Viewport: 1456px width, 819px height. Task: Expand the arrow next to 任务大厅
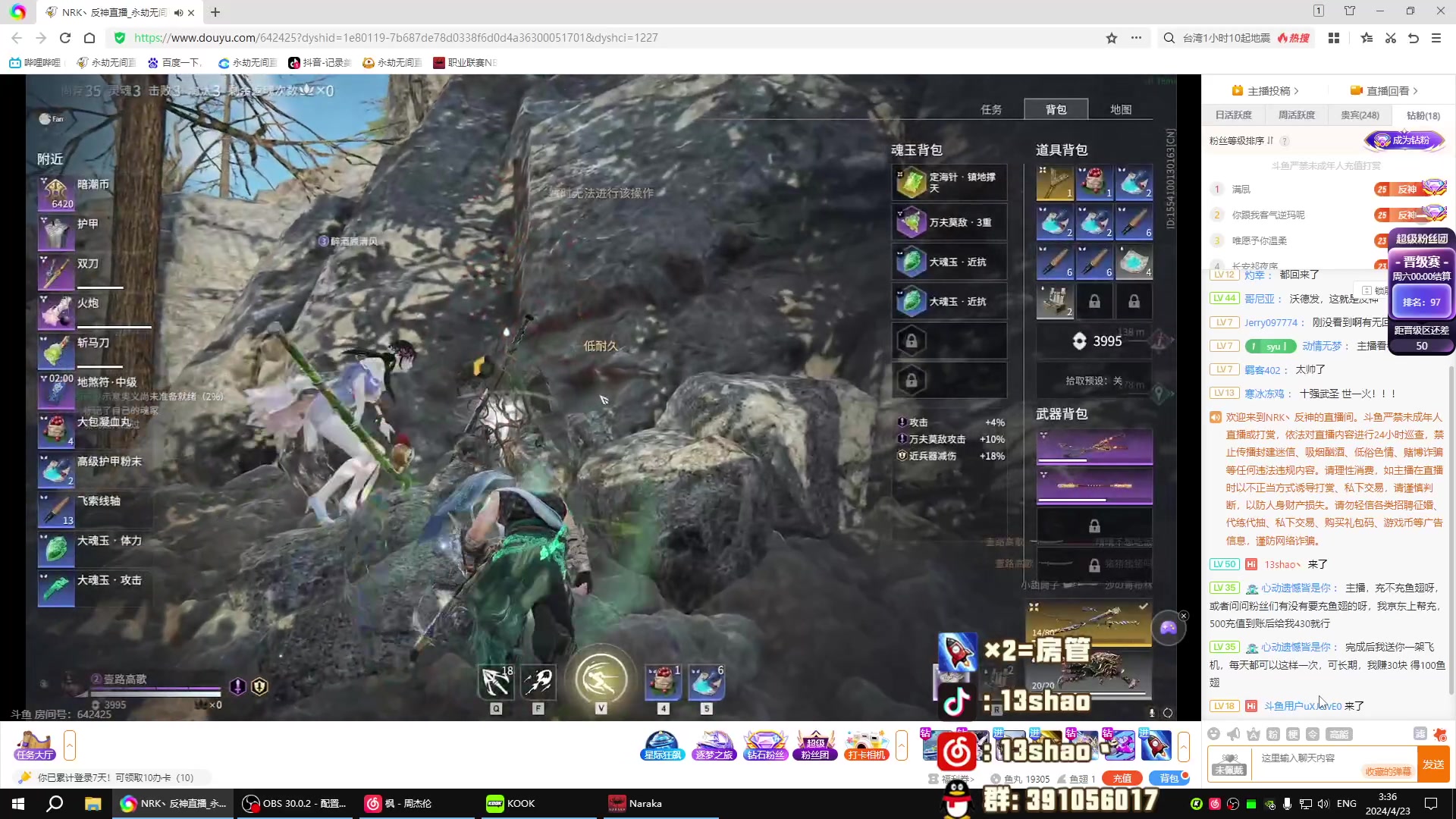coord(70,745)
